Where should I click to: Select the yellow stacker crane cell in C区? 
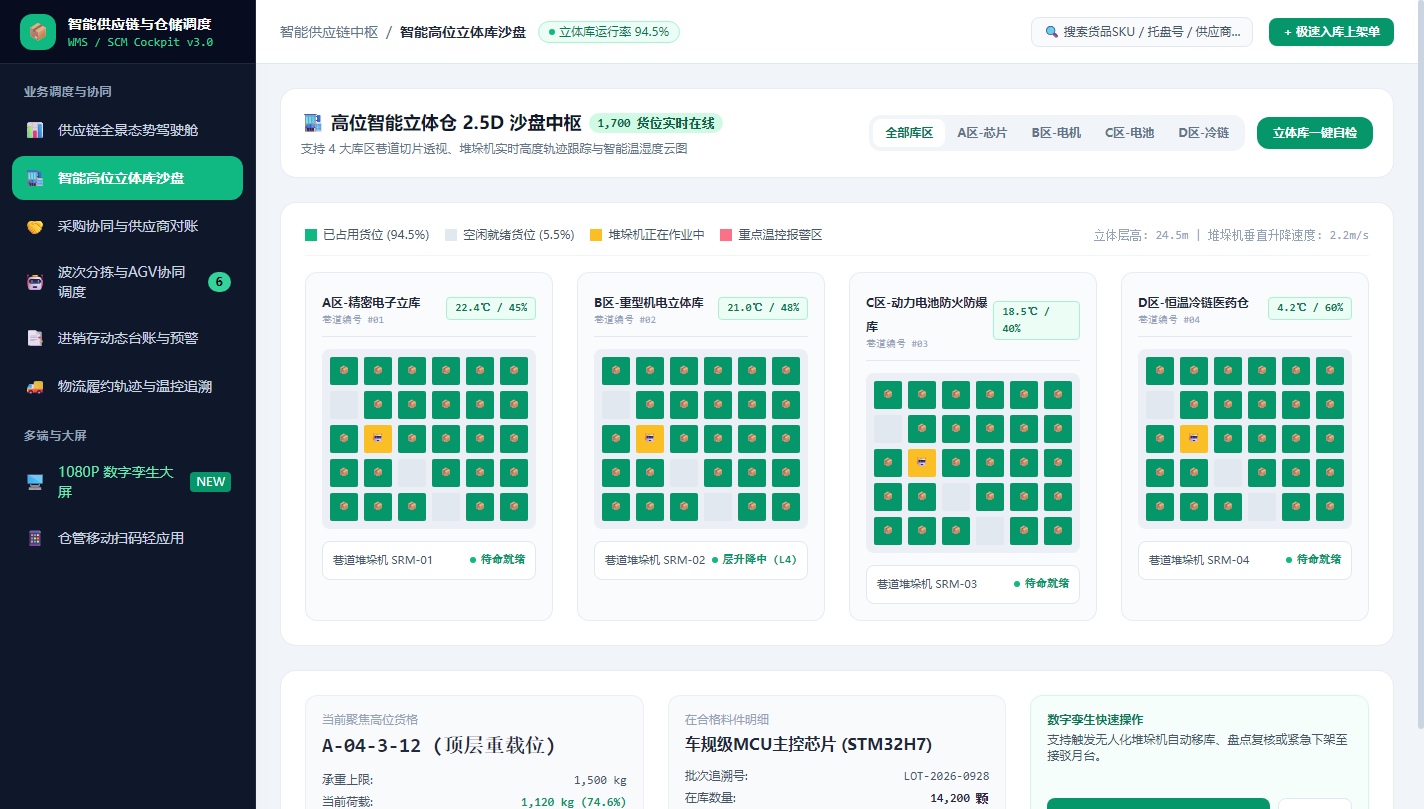922,463
